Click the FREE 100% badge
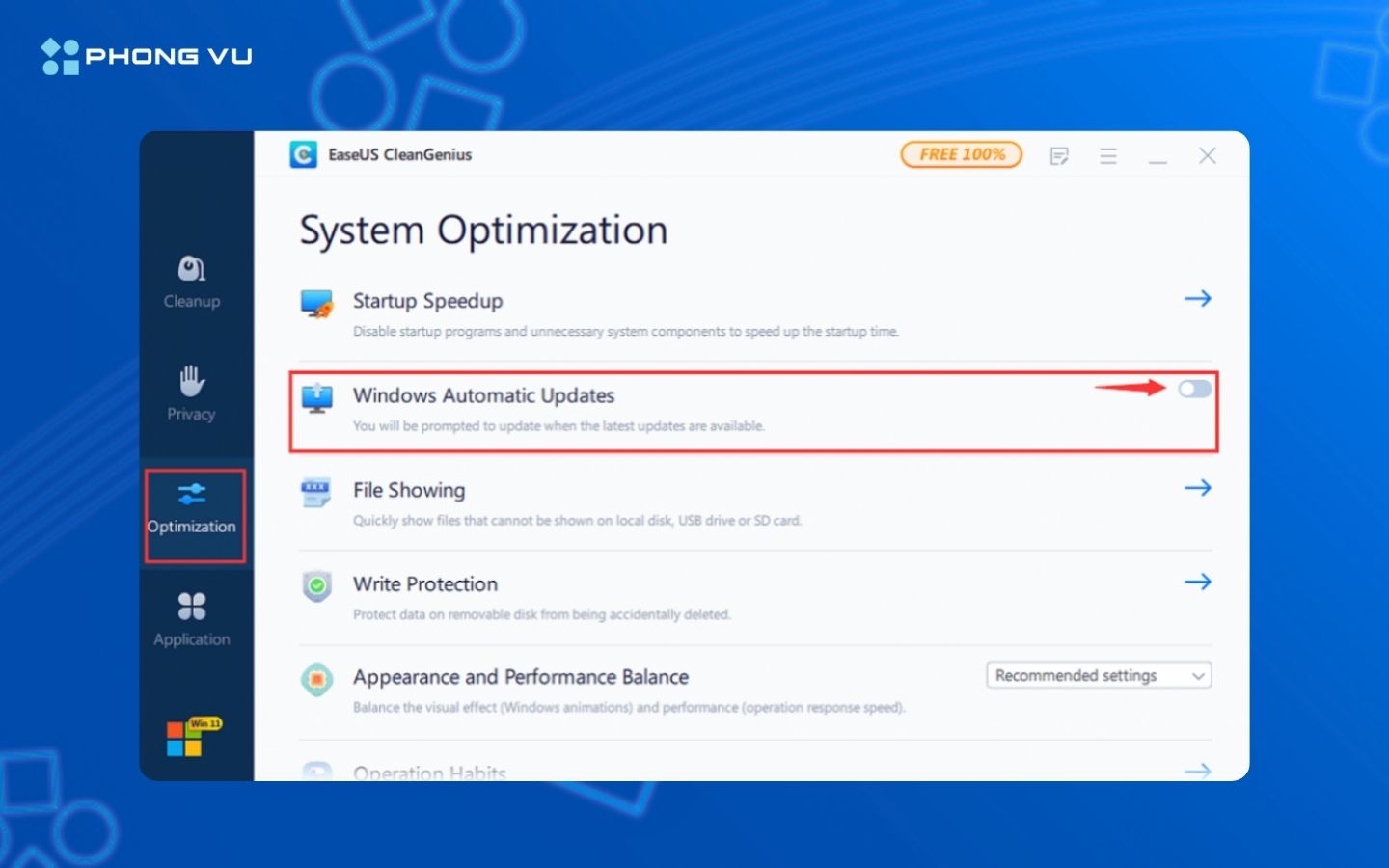 click(x=961, y=154)
